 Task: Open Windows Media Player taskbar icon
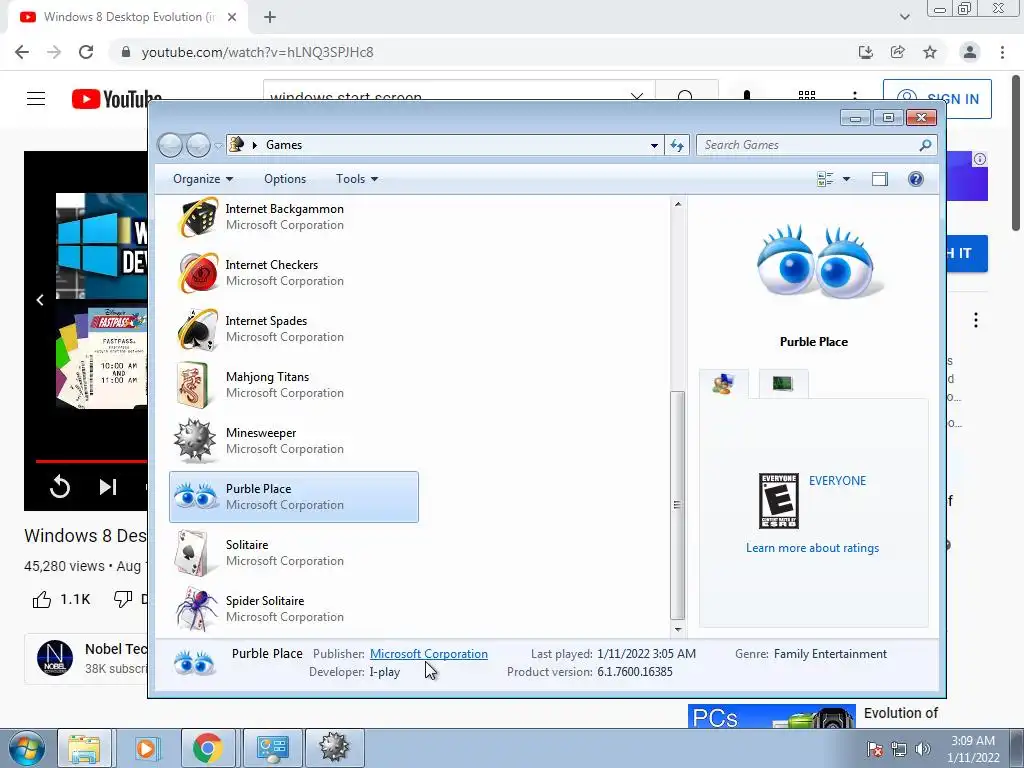point(146,748)
